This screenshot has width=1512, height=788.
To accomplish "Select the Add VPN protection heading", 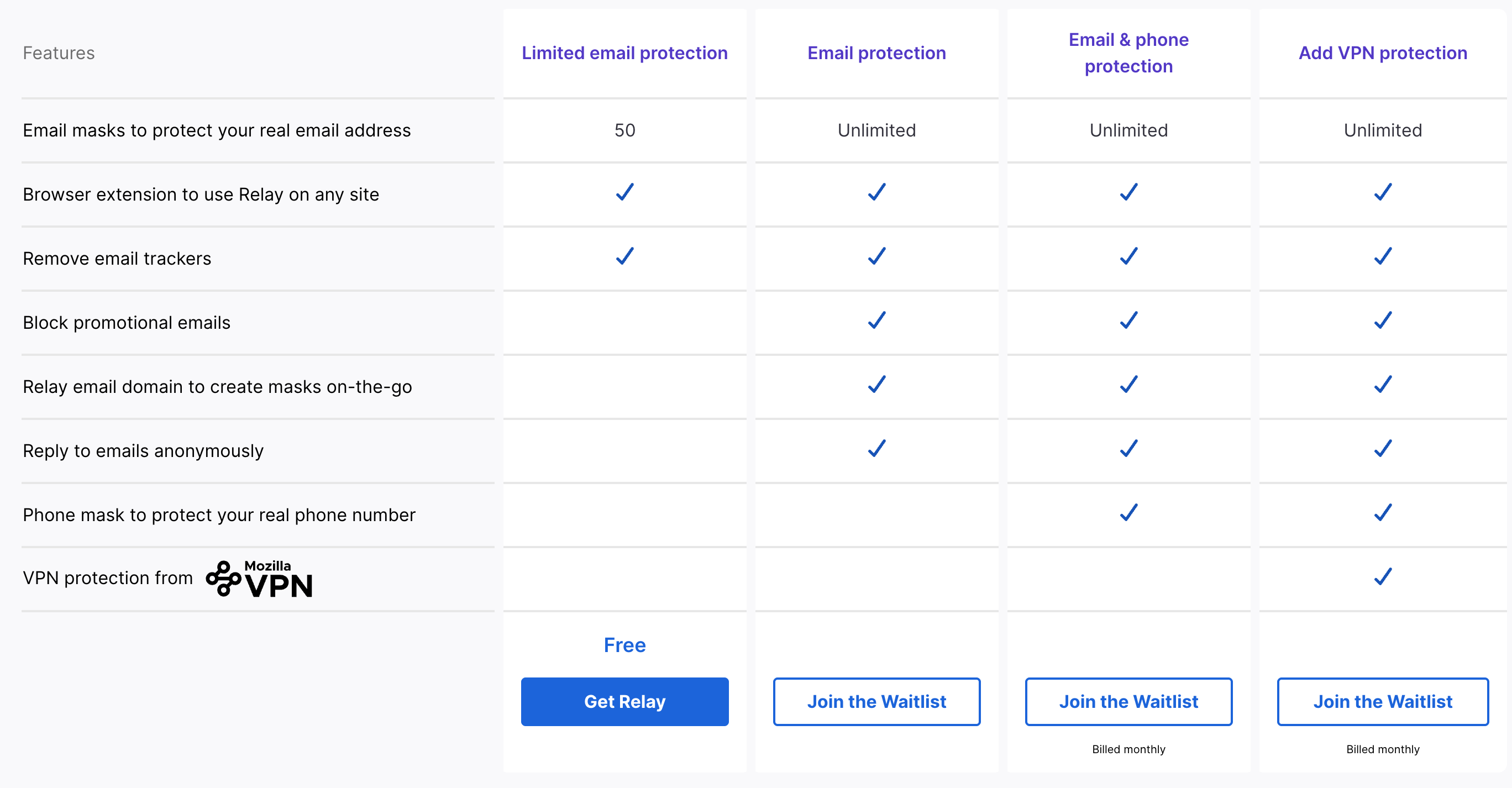I will [x=1382, y=53].
